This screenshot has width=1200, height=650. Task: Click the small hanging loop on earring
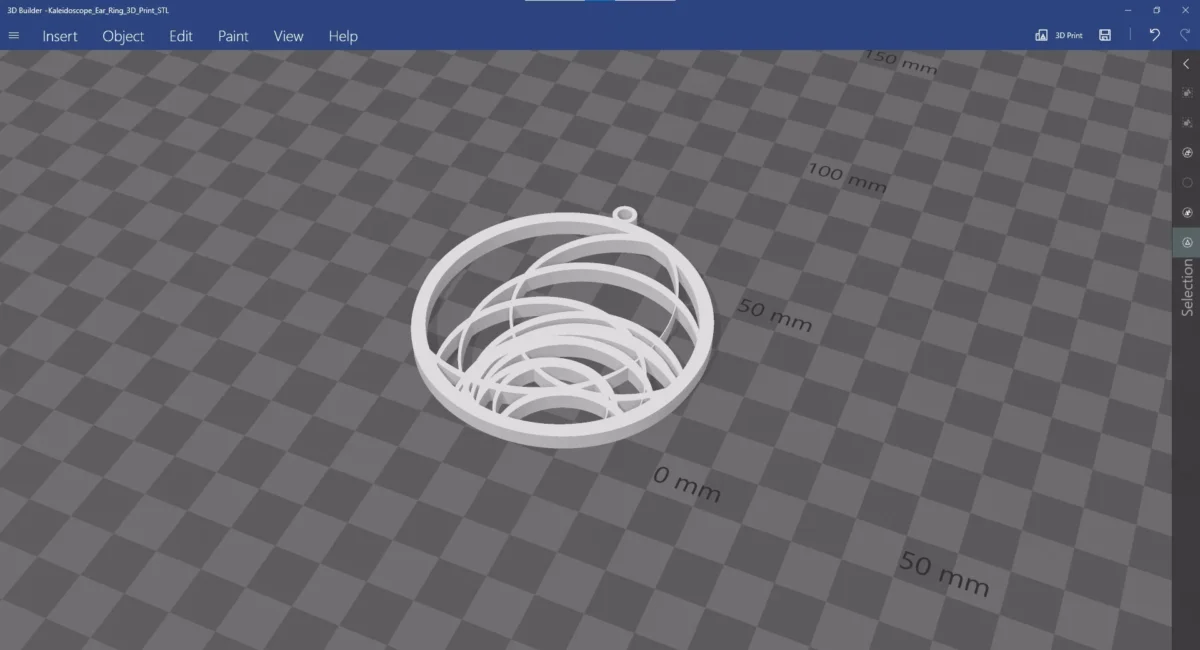(x=625, y=214)
